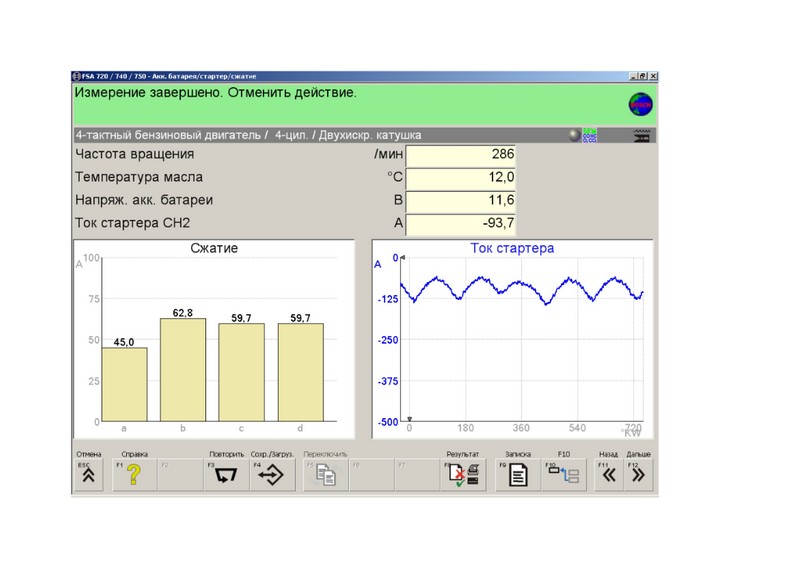Click the Bosch globe logo icon

[639, 103]
